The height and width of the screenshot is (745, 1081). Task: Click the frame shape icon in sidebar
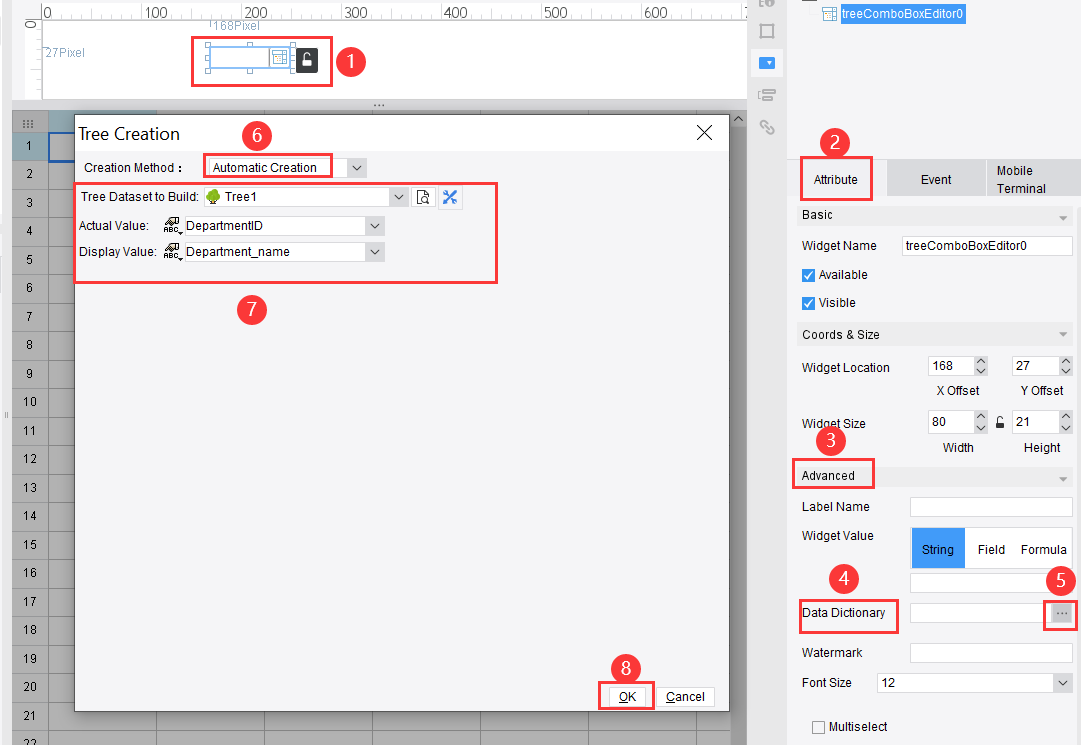(767, 31)
